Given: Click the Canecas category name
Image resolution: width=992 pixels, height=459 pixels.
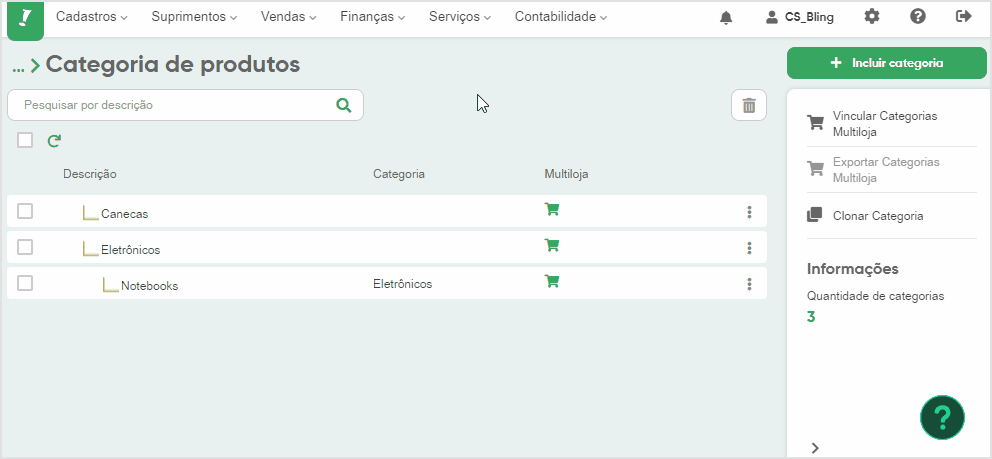Looking at the screenshot, I should pyautogui.click(x=125, y=214).
